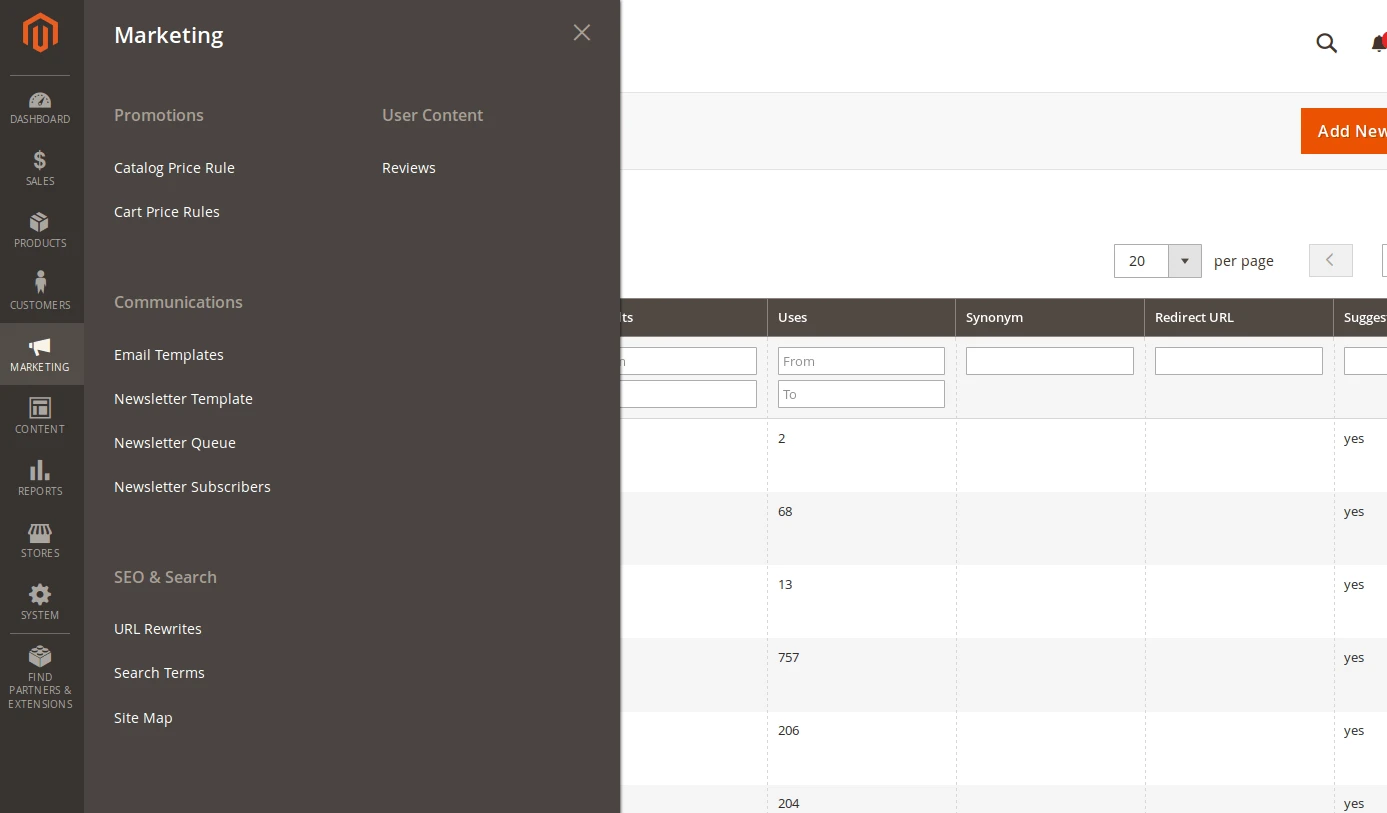Image resolution: width=1387 pixels, height=813 pixels.
Task: Click the Uses From filter field
Action: coord(860,360)
